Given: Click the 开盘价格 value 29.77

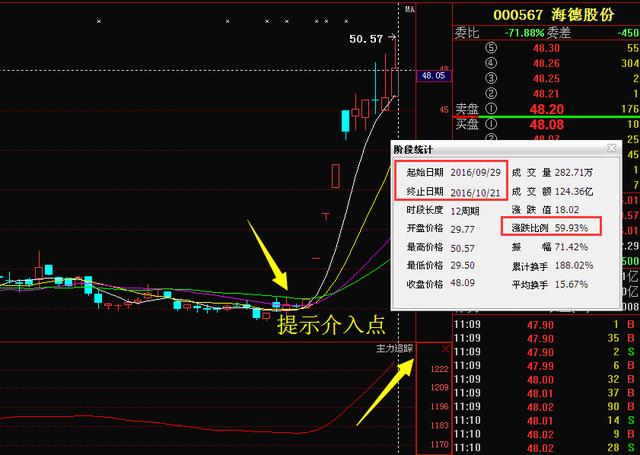Looking at the screenshot, I should coord(462,229).
